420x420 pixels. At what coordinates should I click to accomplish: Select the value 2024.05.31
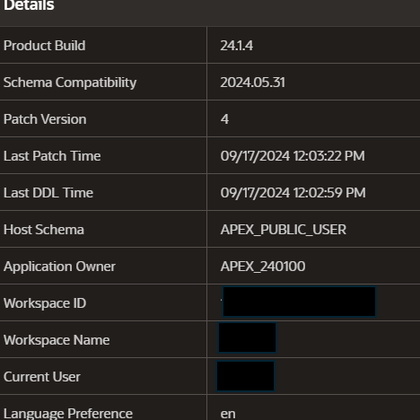pos(252,82)
